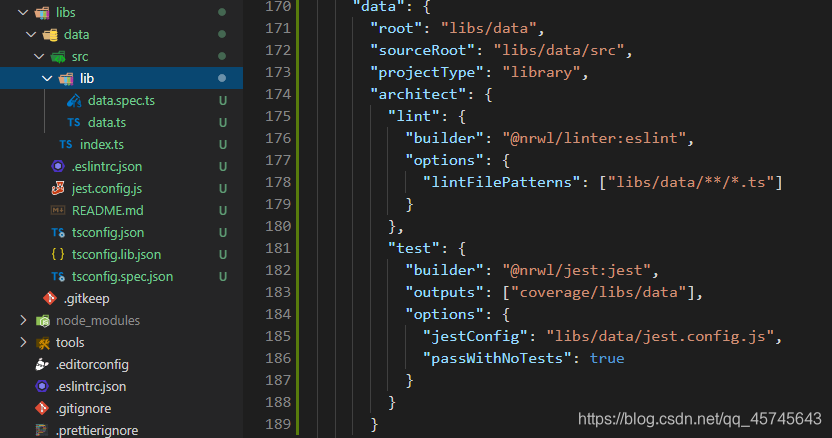Screen dimensions: 832x438
Task: Open index.ts file
Action: (101, 144)
